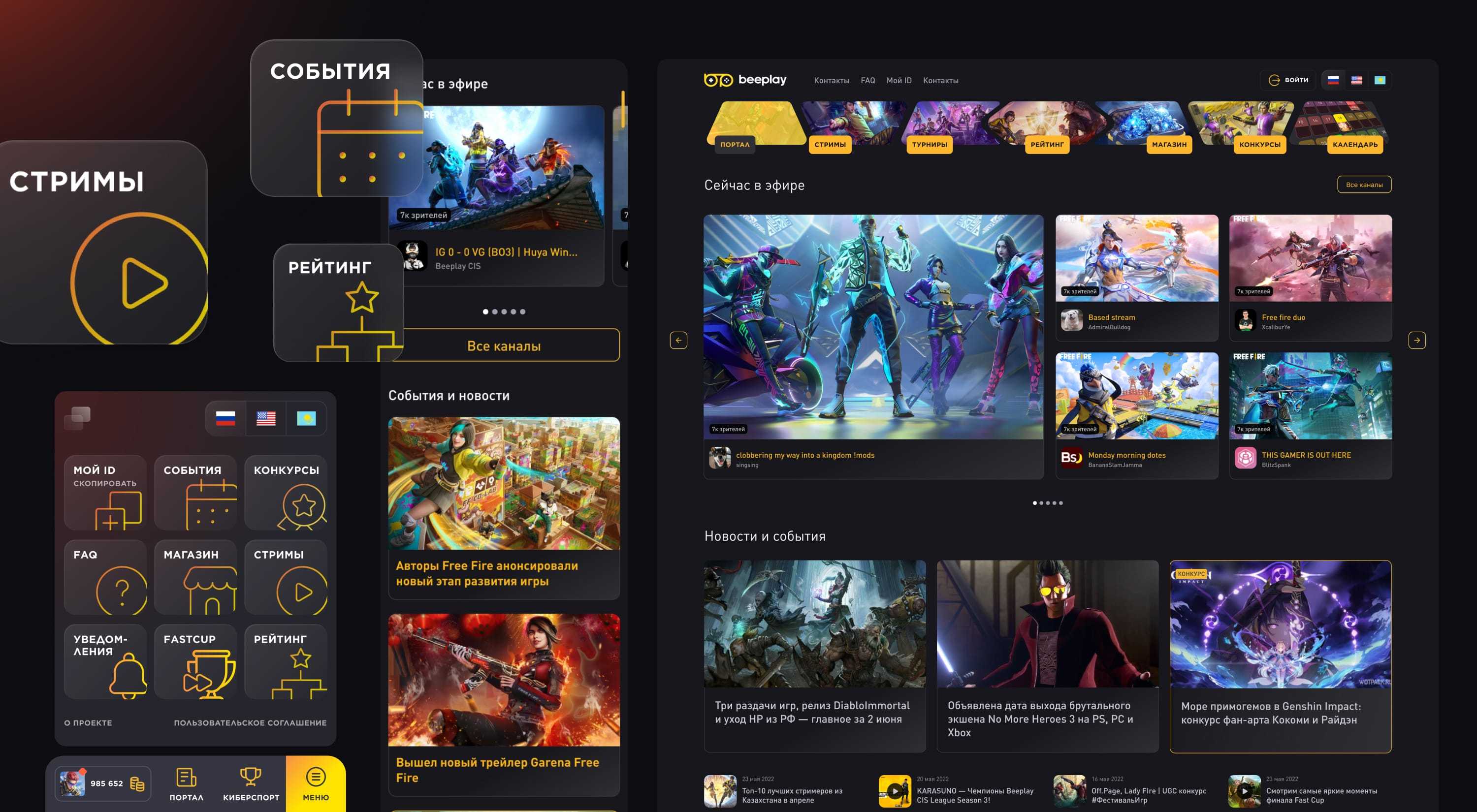Select the ТУРНИРЫ category tab

click(x=952, y=126)
